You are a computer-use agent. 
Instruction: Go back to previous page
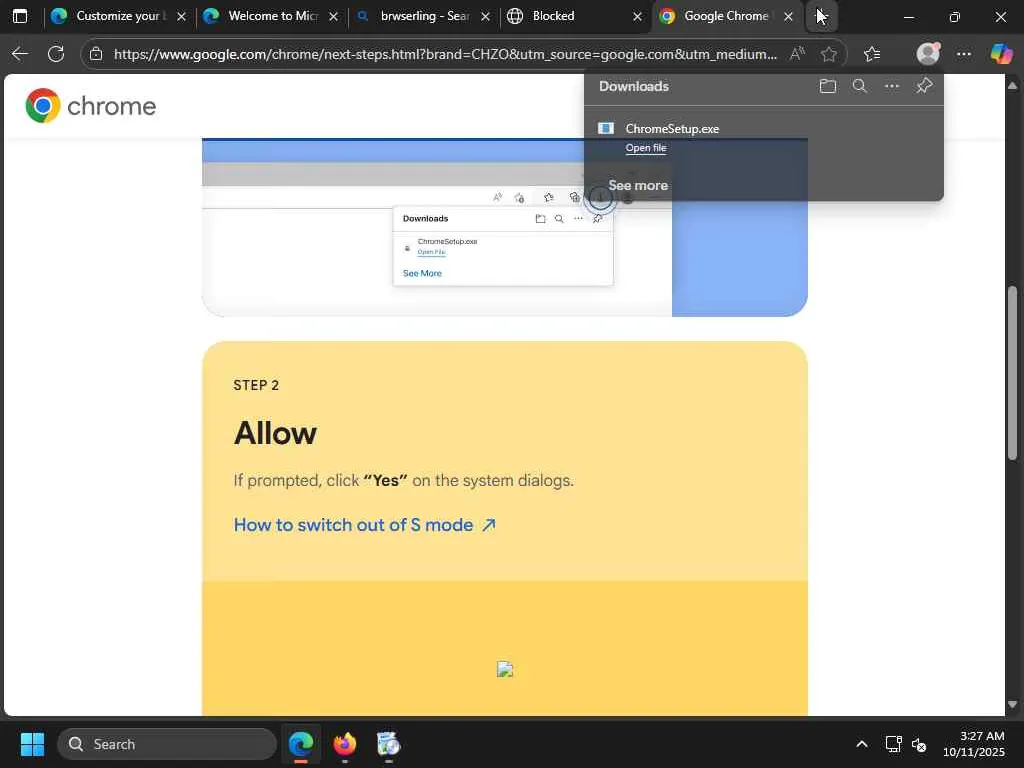coord(20,54)
